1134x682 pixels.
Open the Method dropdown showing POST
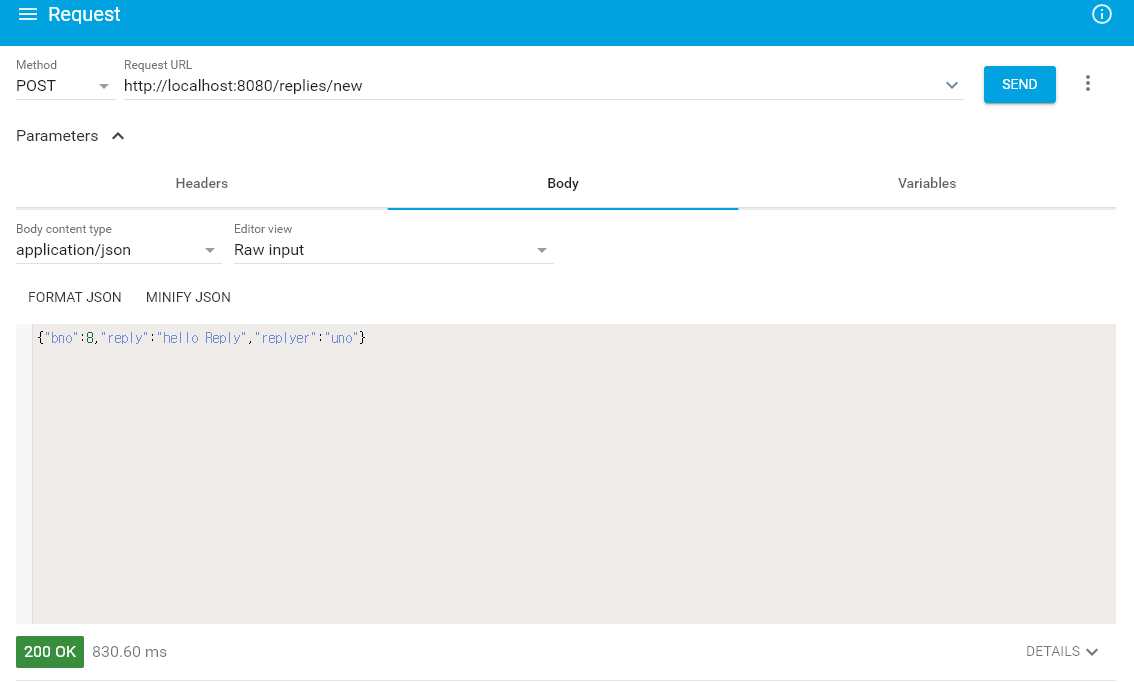(x=64, y=86)
